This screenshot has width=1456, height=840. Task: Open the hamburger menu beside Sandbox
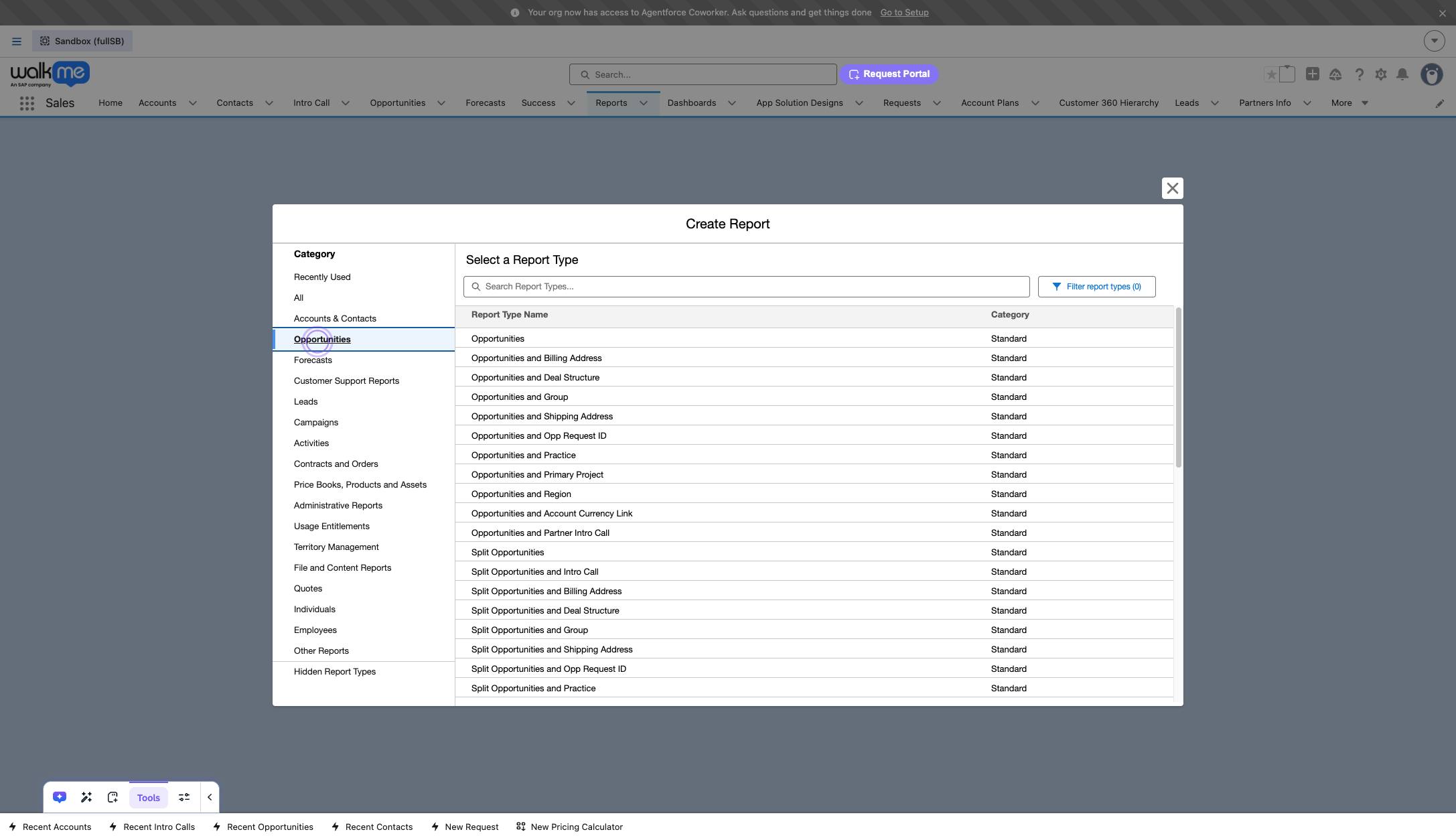click(17, 42)
